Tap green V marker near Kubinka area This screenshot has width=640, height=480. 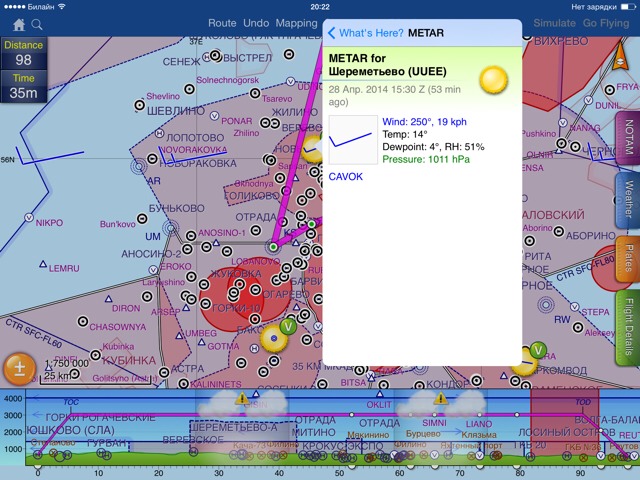[288, 326]
